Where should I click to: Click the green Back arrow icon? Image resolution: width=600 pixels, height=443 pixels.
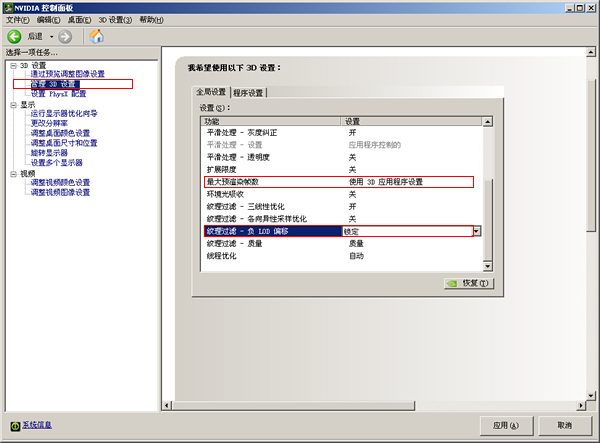[x=15, y=36]
